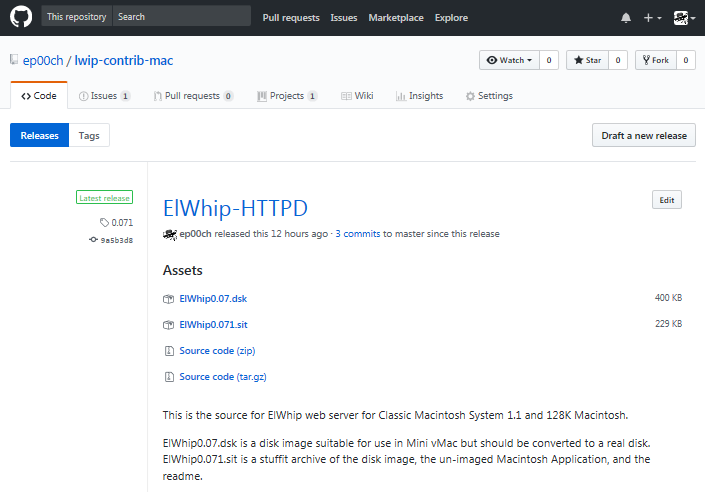This screenshot has width=705, height=492.
Task: Select the Releases view
Action: click(x=40, y=135)
